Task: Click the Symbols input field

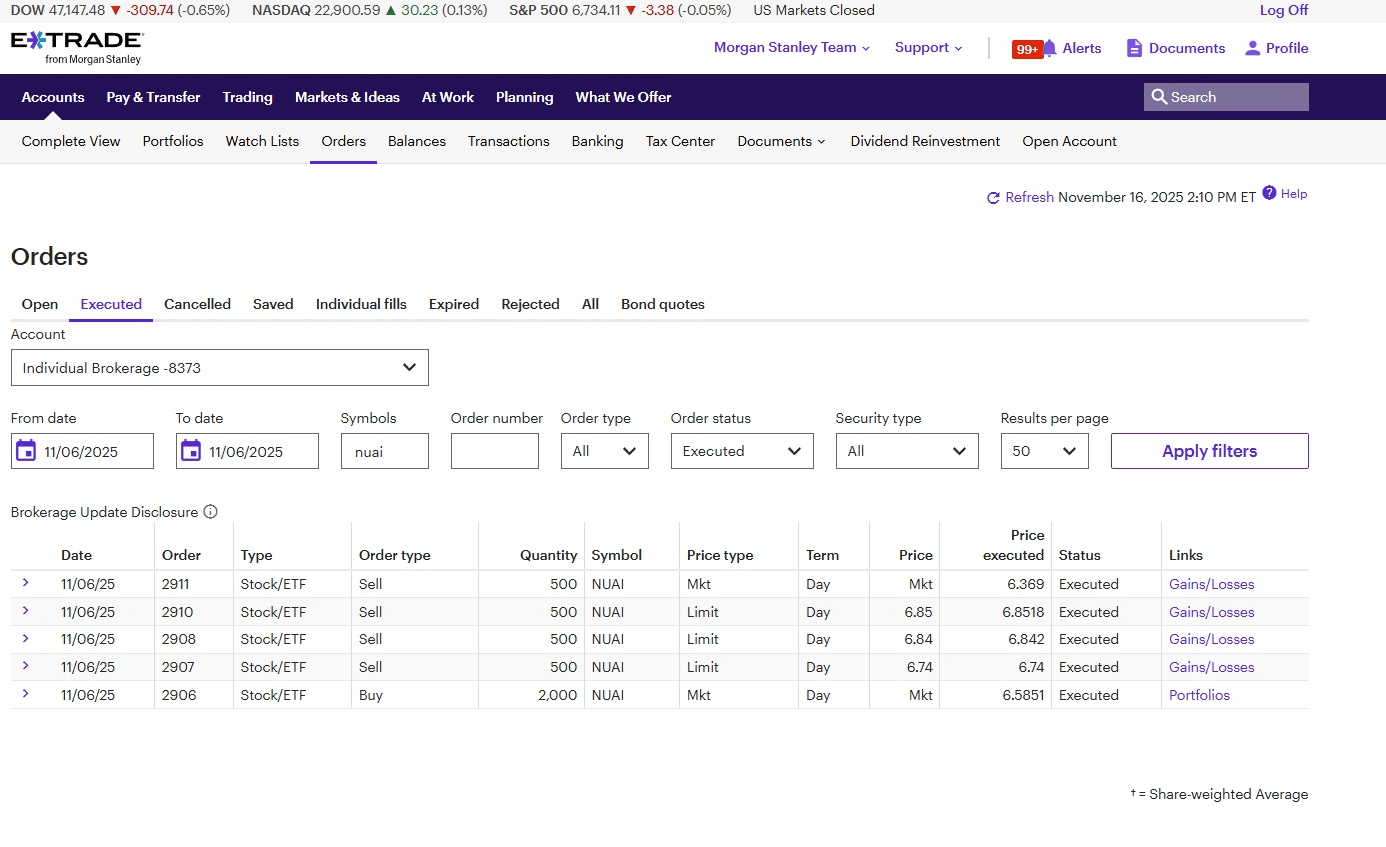Action: point(384,451)
